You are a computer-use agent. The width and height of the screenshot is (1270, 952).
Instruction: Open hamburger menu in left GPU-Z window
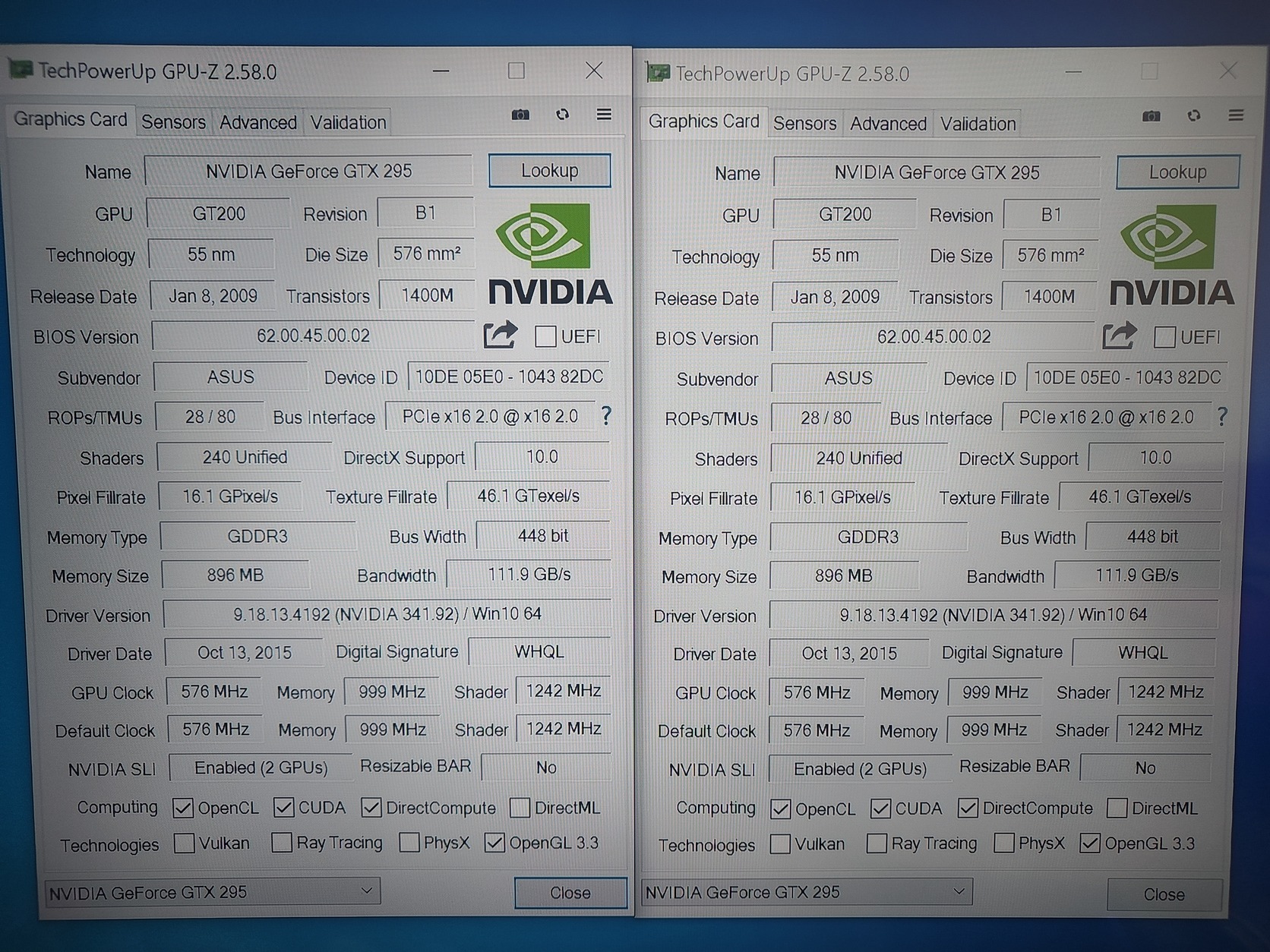tap(604, 114)
